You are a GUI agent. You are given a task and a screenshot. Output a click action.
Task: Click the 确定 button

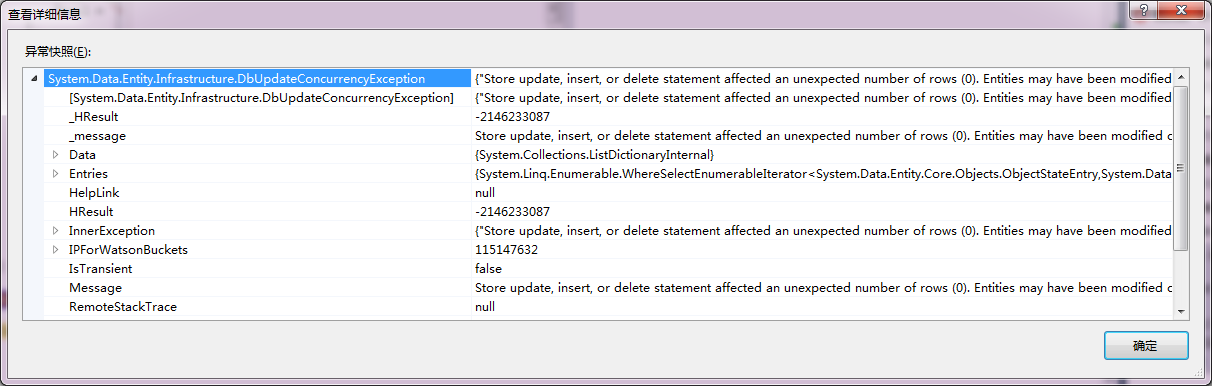click(1146, 346)
